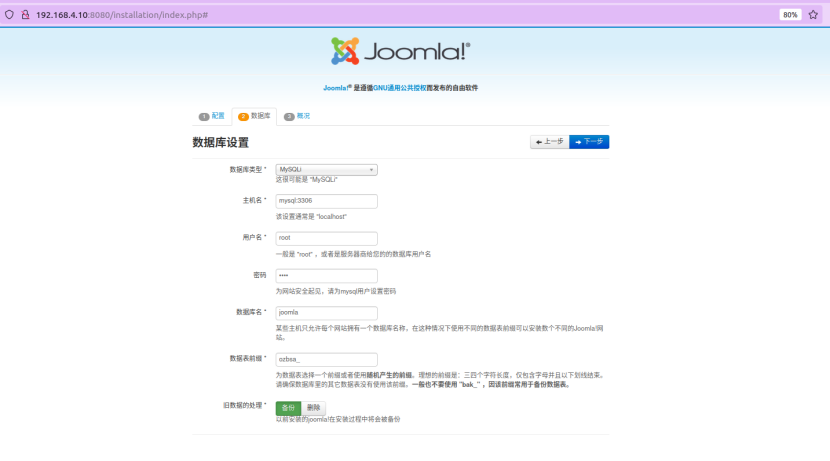Open the 数据库类型 MySQLi dropdown
Screen dimensions: 830x461
pyautogui.click(x=326, y=170)
